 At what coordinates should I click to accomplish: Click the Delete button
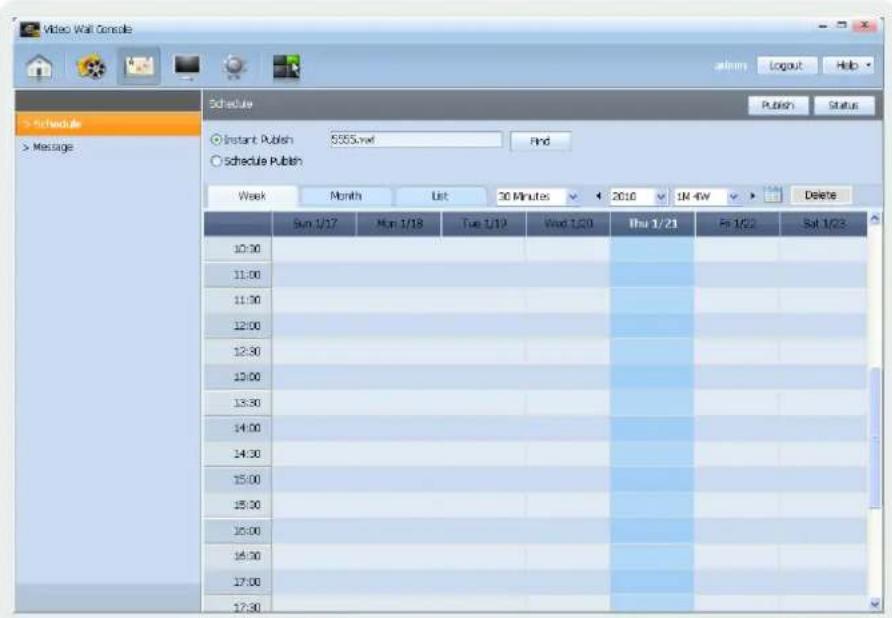tap(821, 195)
